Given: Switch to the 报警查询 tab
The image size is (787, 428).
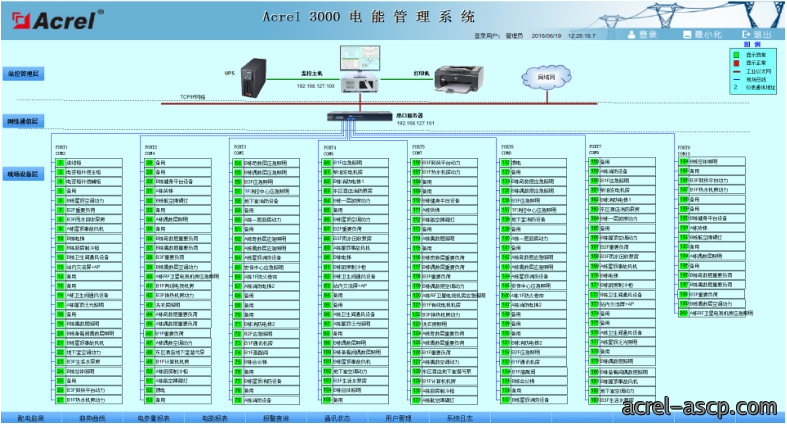Looking at the screenshot, I should (276, 418).
